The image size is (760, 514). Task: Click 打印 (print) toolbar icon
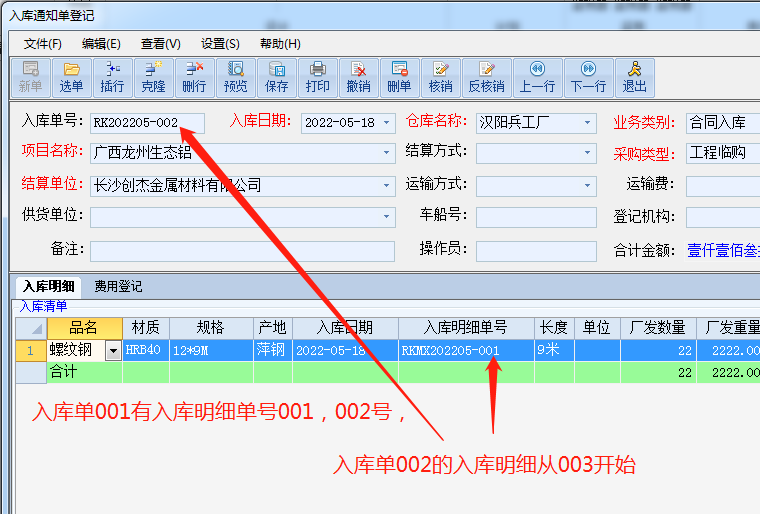317,78
